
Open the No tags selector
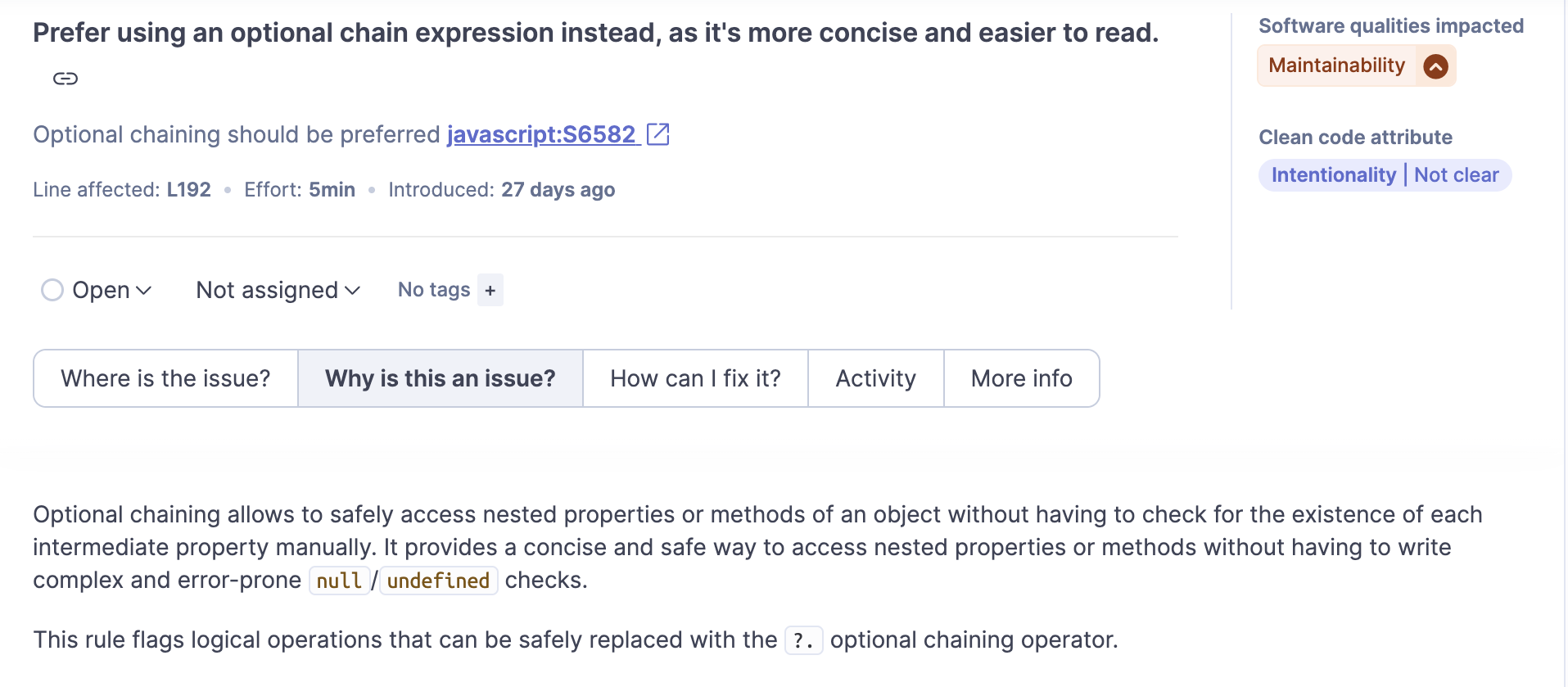434,291
